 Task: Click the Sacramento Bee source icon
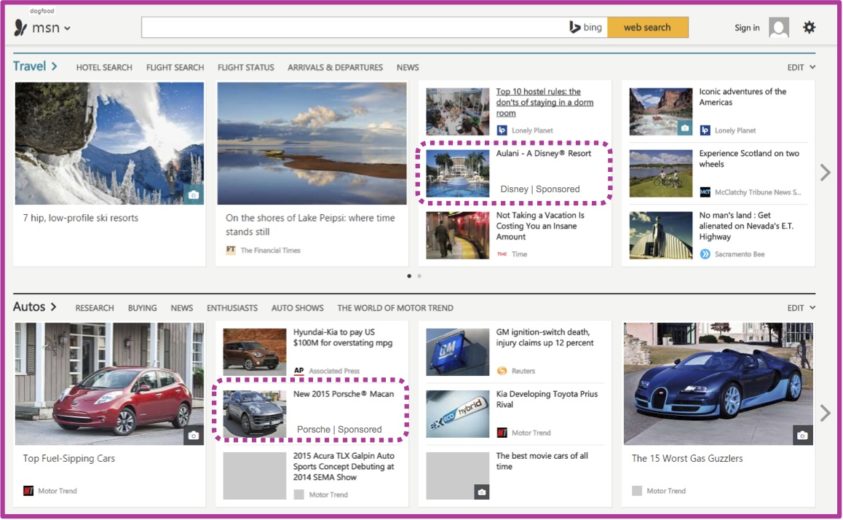pyautogui.click(x=705, y=254)
